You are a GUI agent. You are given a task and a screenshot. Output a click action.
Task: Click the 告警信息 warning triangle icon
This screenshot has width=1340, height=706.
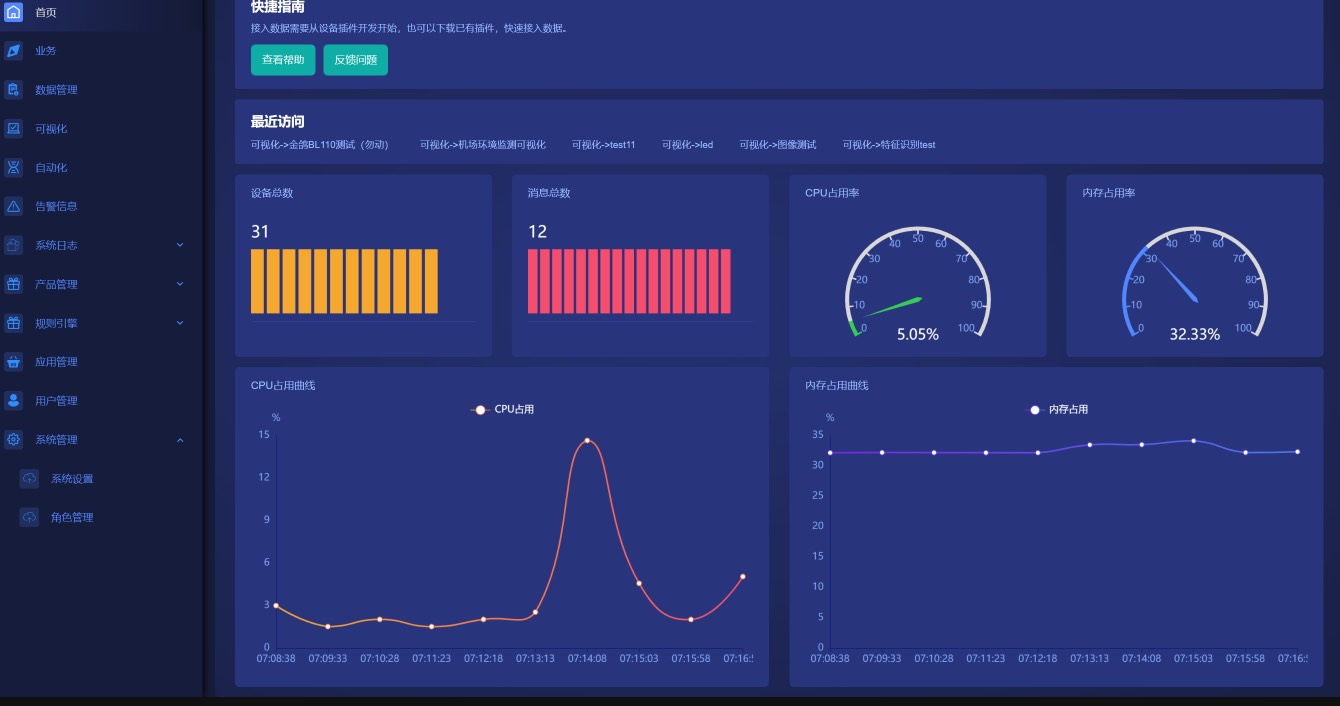14,207
